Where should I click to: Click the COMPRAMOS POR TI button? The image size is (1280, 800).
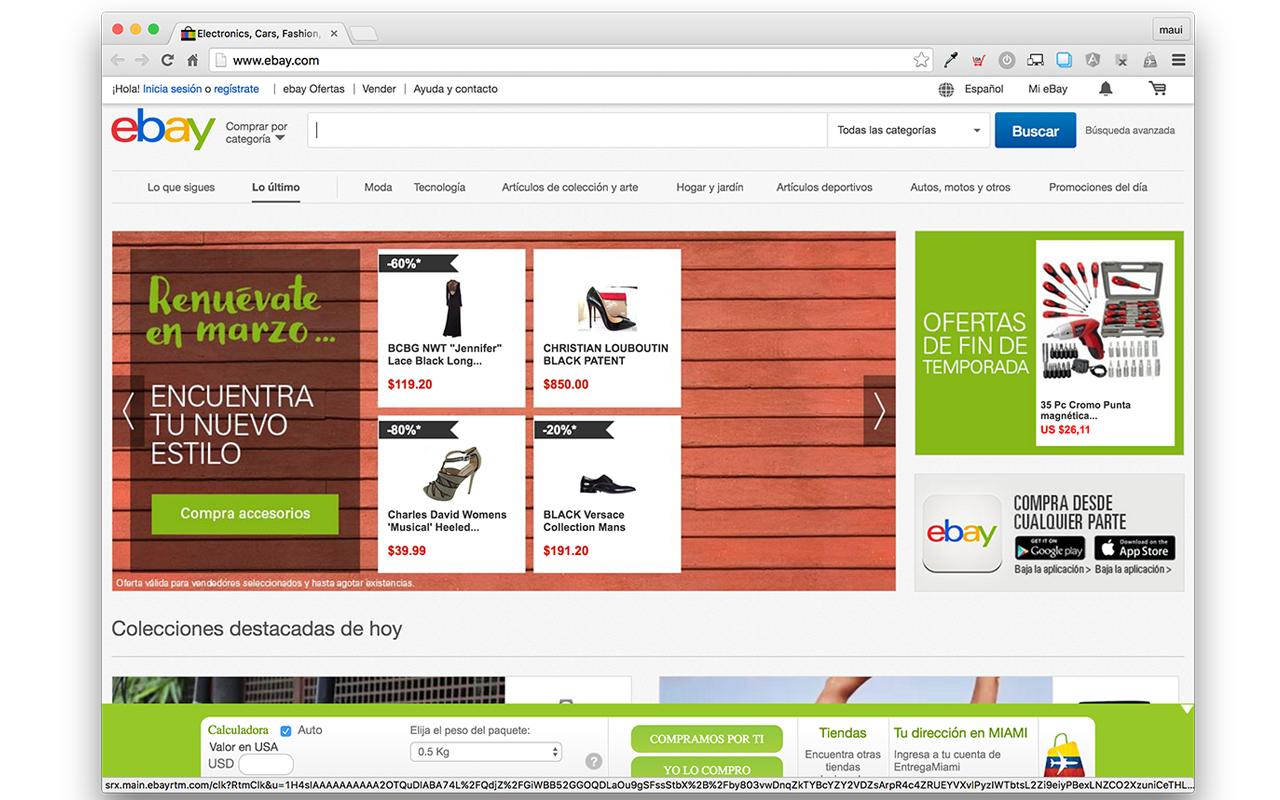[x=707, y=739]
